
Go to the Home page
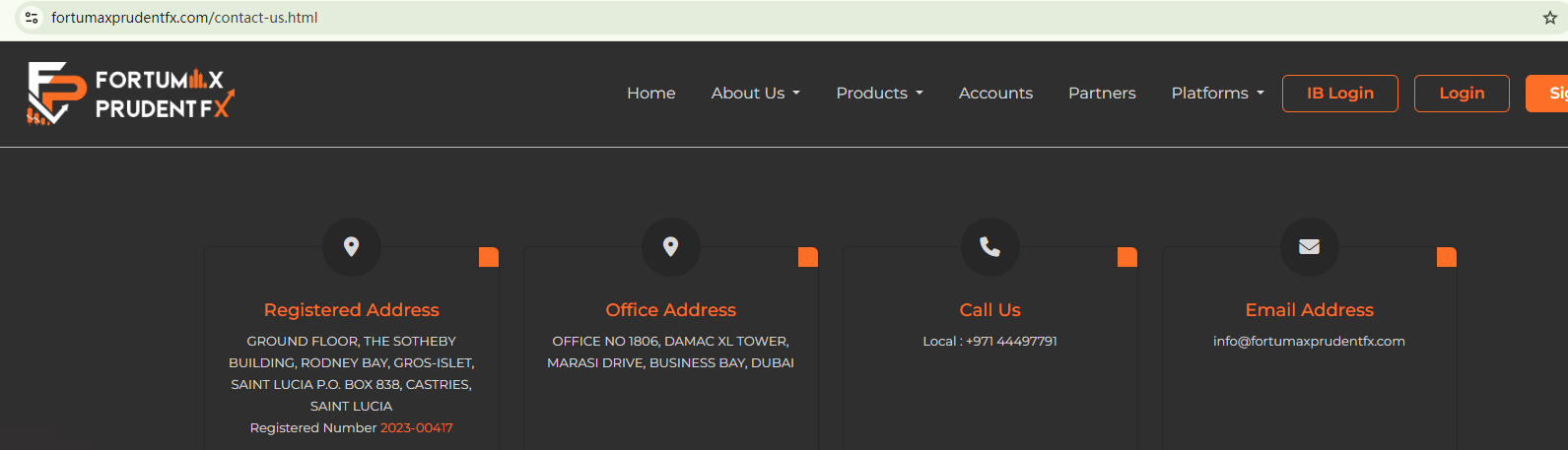coord(651,94)
